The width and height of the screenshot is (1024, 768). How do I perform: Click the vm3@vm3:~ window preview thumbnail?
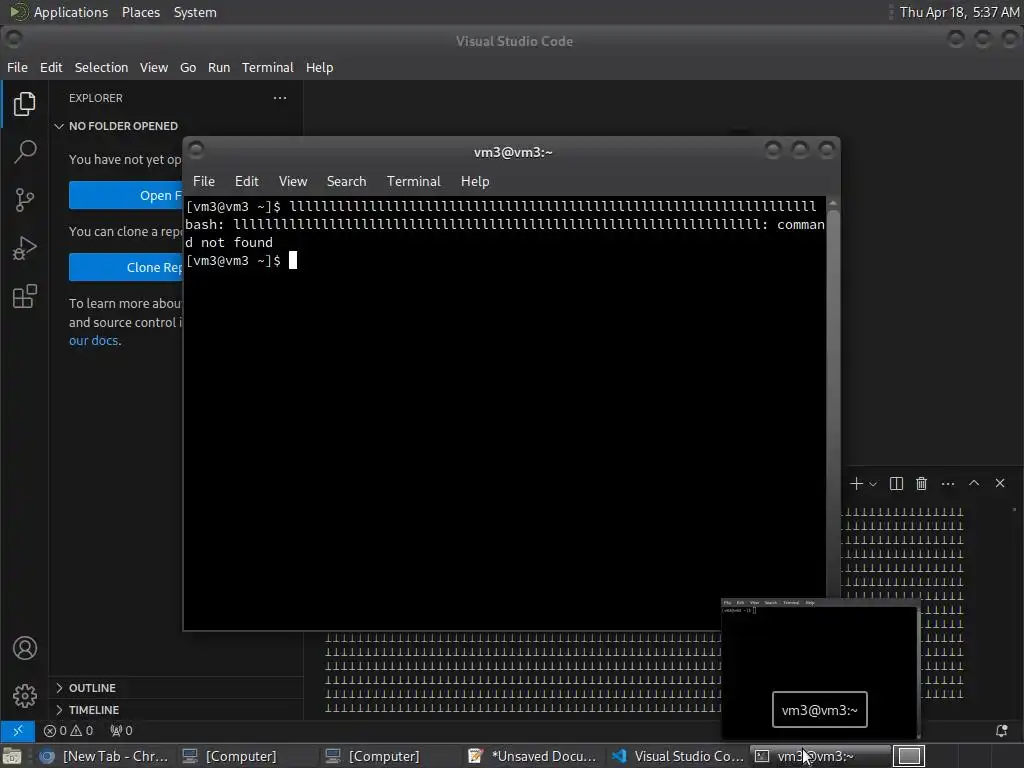[820, 667]
